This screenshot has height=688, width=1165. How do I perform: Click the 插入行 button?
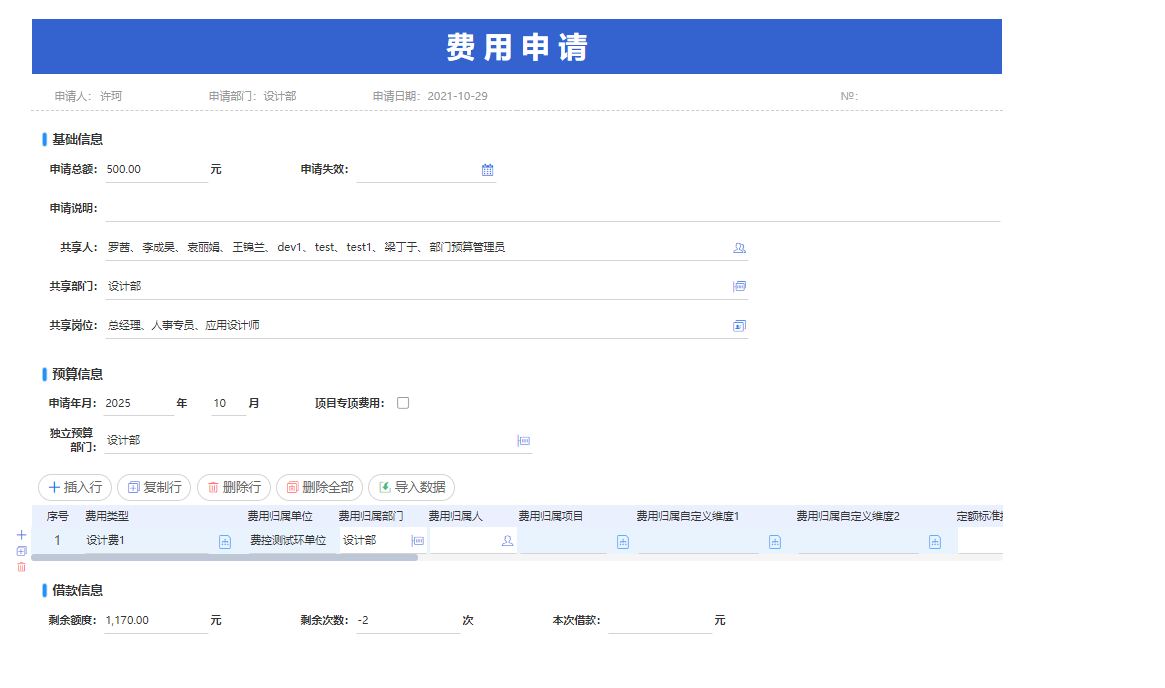coord(75,487)
